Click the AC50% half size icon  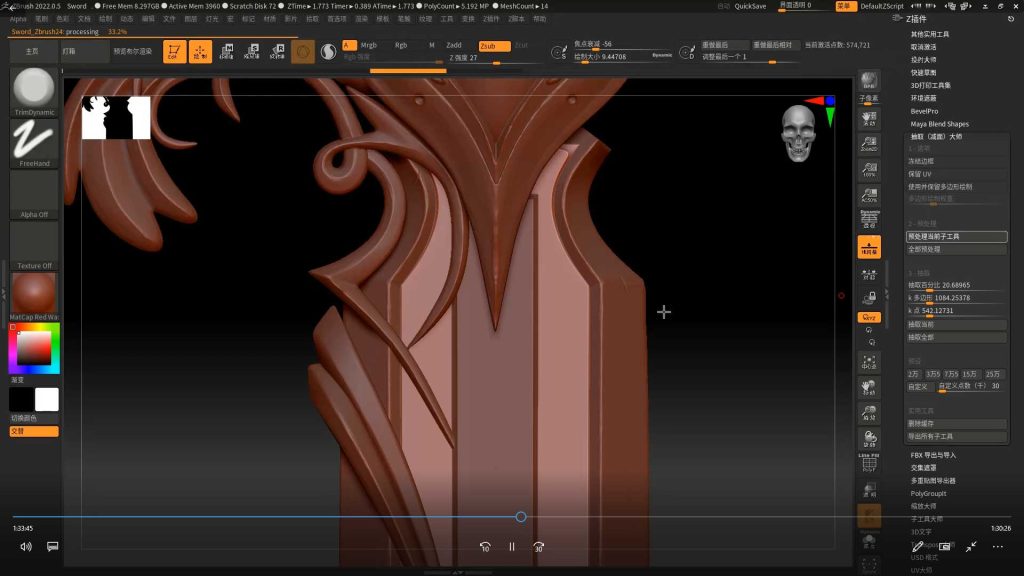point(869,195)
